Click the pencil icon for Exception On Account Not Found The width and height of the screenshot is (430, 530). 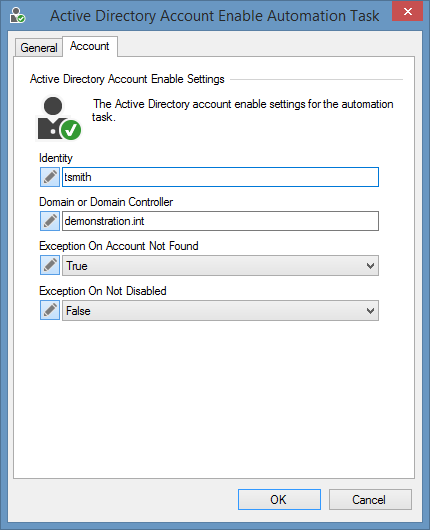coord(50,265)
